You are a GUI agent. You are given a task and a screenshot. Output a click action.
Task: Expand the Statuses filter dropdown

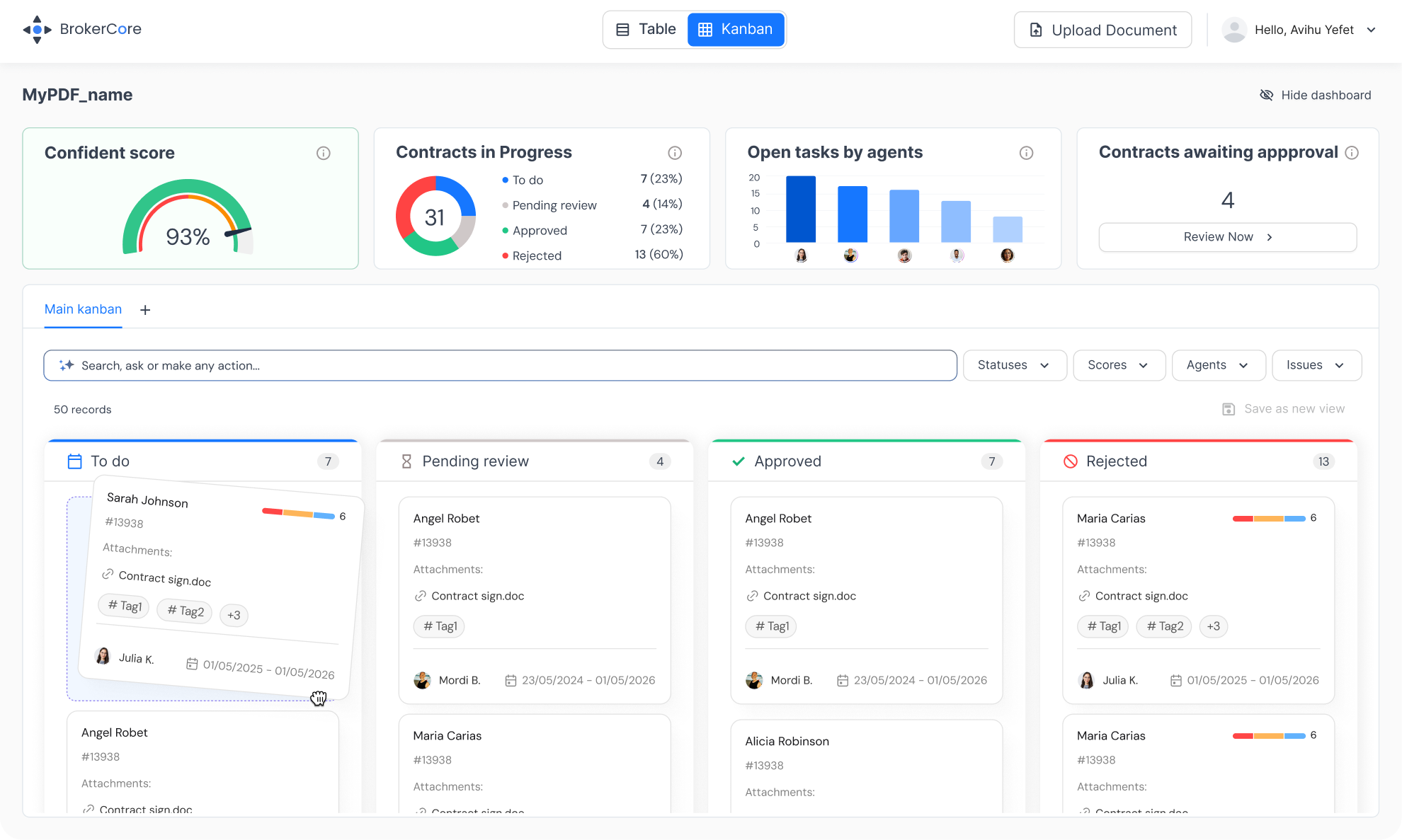click(x=1014, y=365)
